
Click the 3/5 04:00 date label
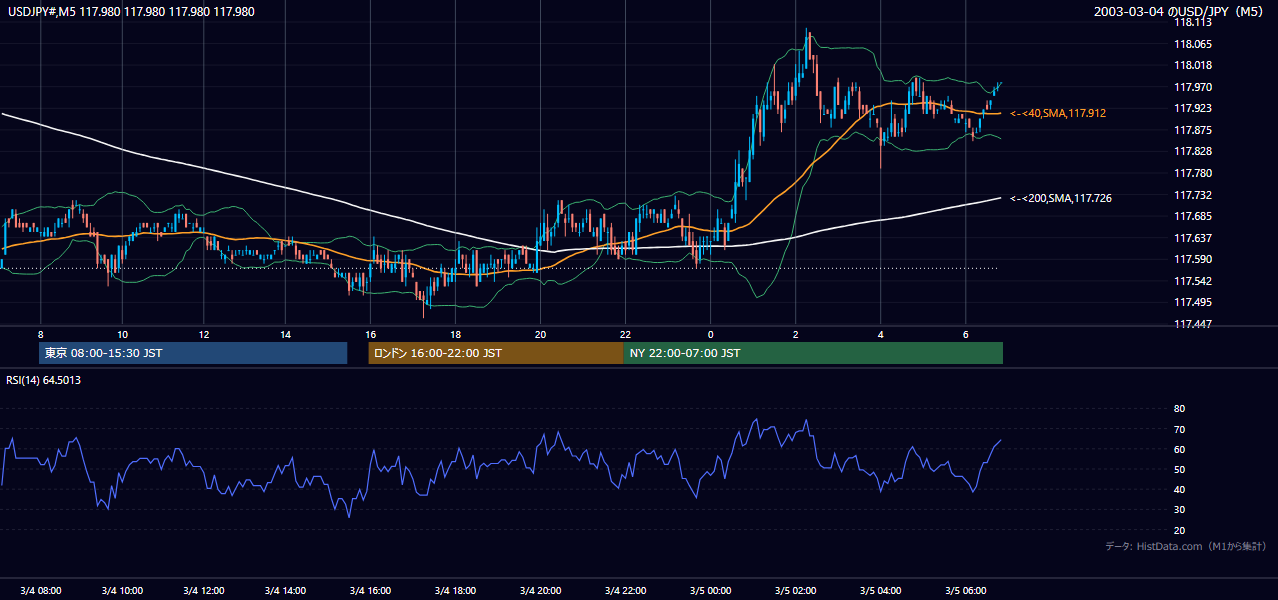click(x=882, y=590)
